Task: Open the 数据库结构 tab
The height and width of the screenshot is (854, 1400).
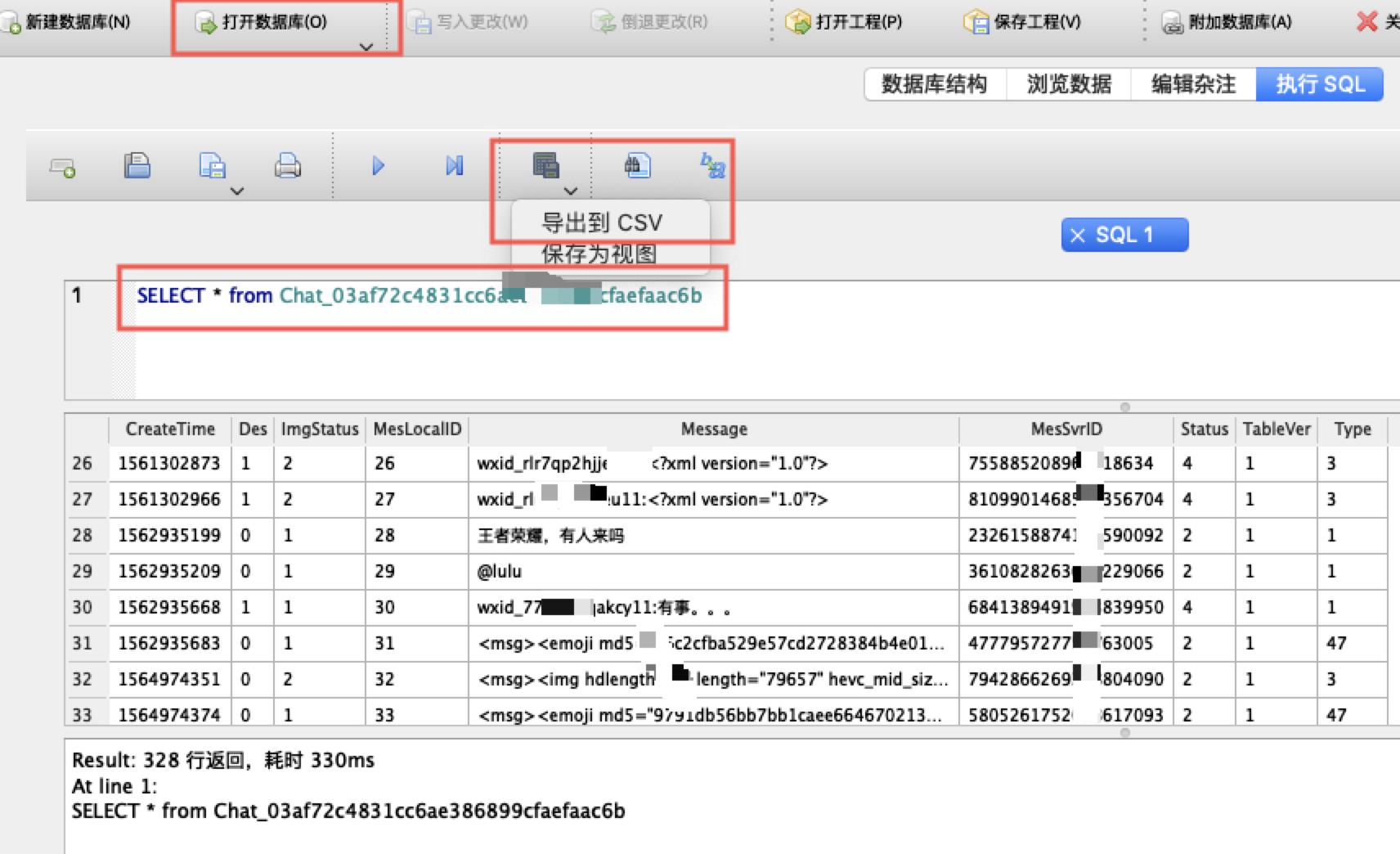Action: pyautogui.click(x=934, y=84)
